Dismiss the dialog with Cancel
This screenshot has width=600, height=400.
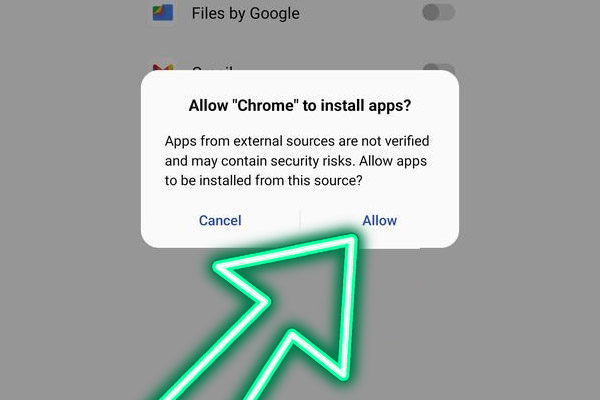(220, 220)
